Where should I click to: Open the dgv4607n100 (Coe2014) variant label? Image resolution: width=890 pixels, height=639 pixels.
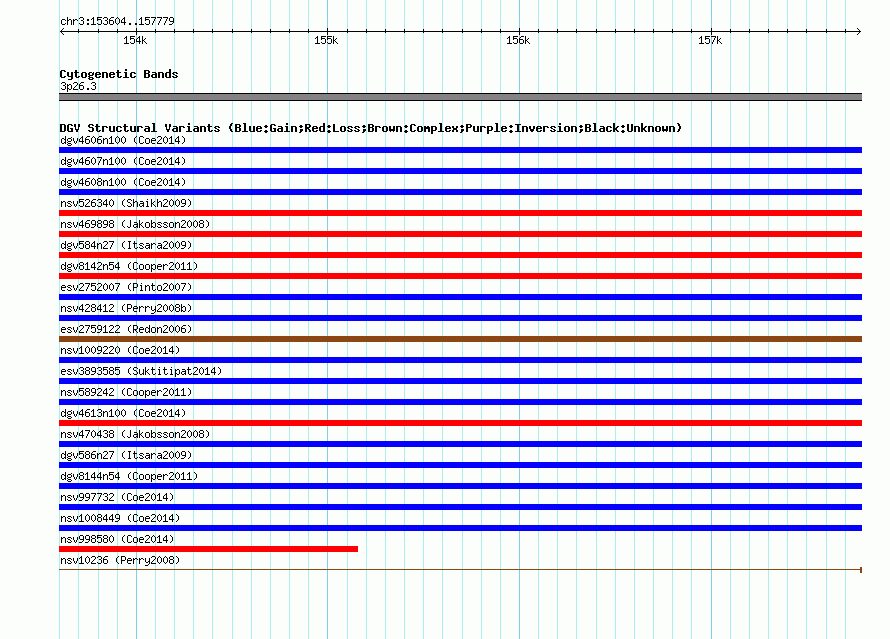(x=123, y=161)
